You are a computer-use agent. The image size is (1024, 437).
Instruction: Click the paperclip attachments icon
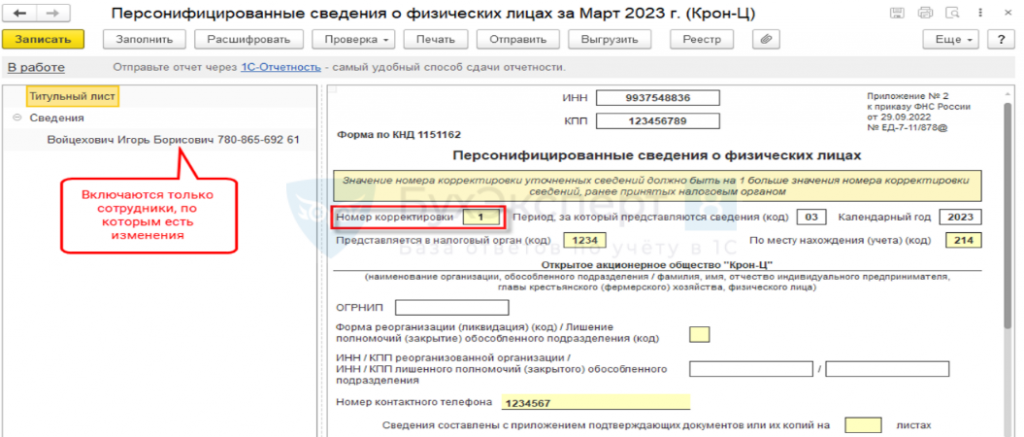[x=766, y=39]
